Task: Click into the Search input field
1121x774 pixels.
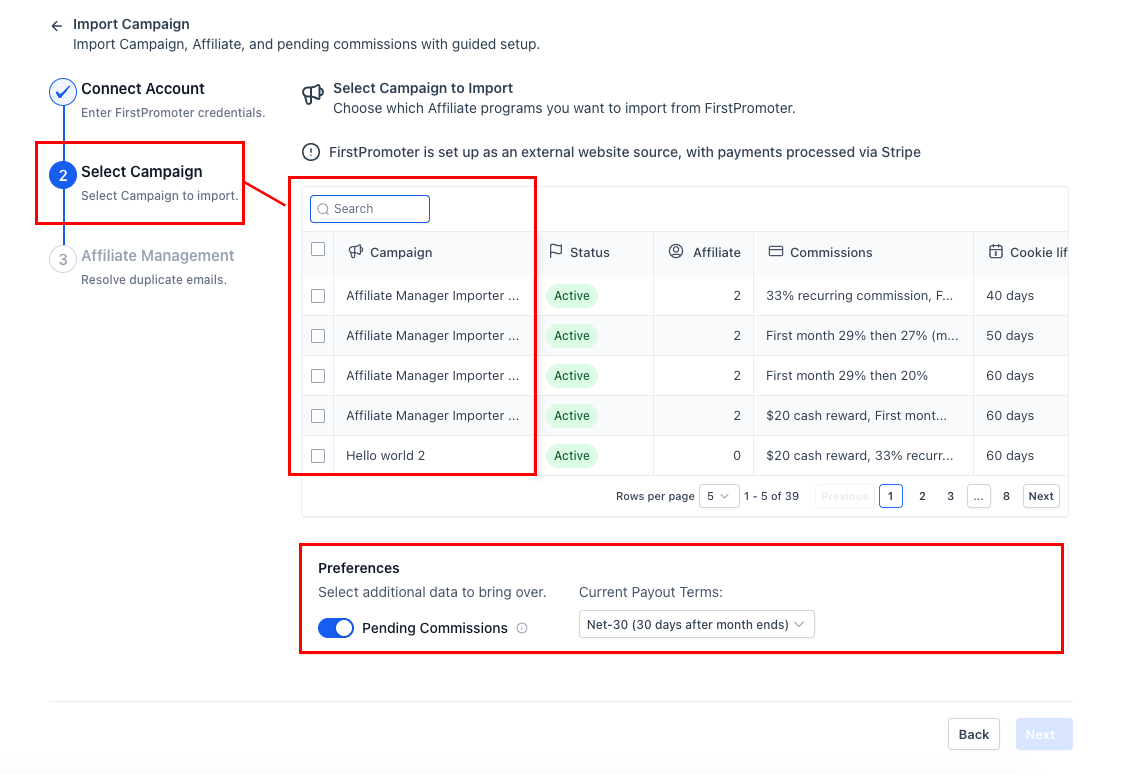Action: pos(370,209)
